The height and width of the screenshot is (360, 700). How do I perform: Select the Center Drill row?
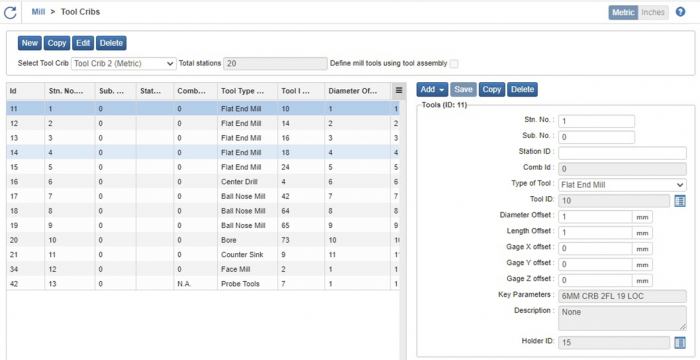pos(203,182)
